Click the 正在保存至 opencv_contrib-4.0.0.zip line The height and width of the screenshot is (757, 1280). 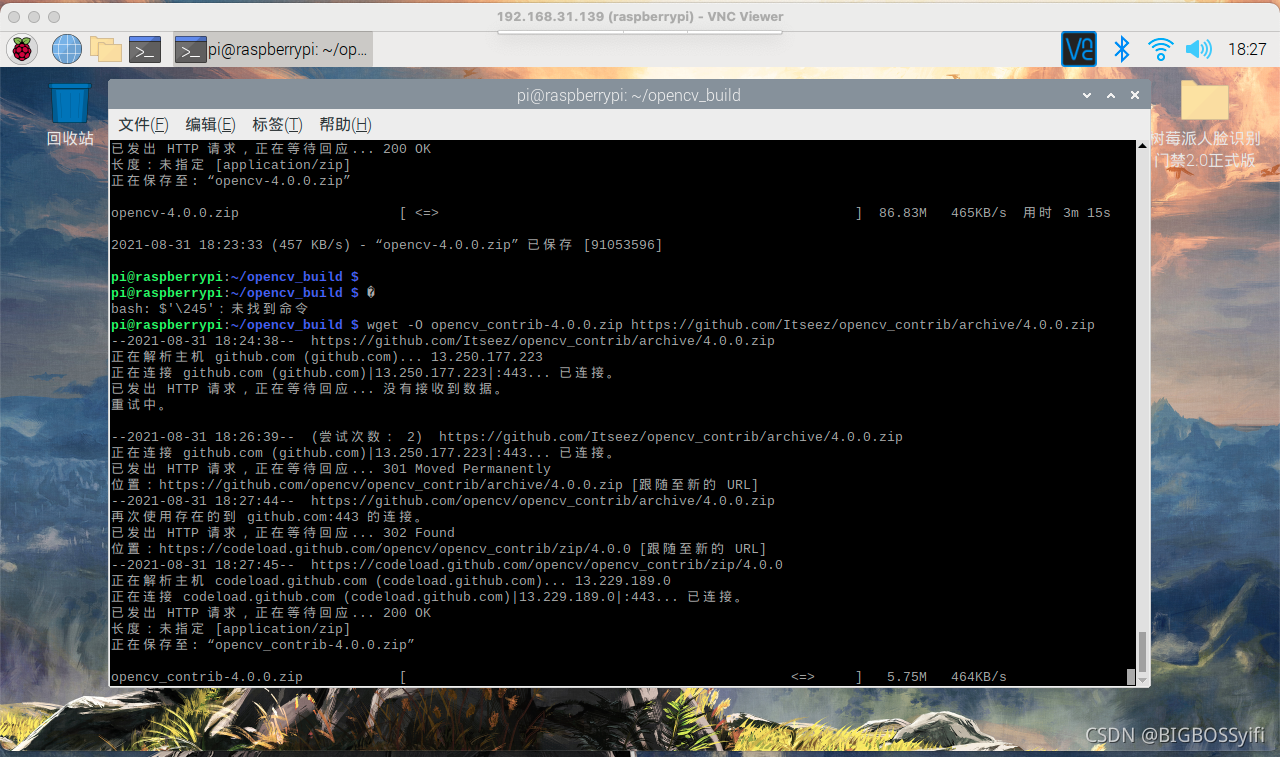point(263,645)
